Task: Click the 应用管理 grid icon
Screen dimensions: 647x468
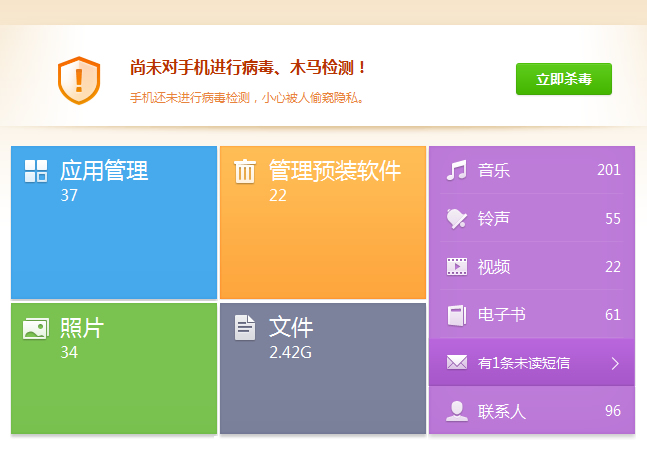Action: (x=36, y=171)
